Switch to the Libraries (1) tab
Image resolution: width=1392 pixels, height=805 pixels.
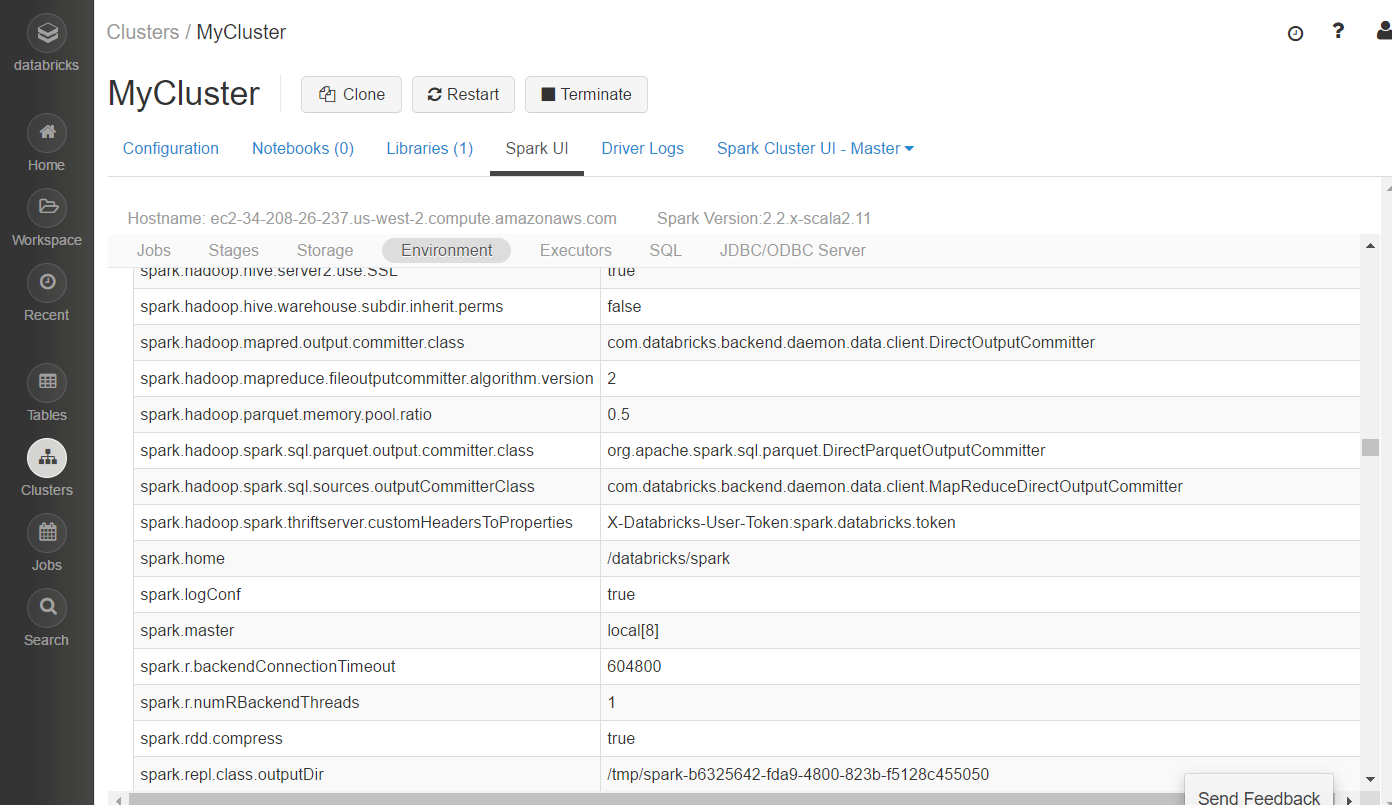(x=430, y=148)
